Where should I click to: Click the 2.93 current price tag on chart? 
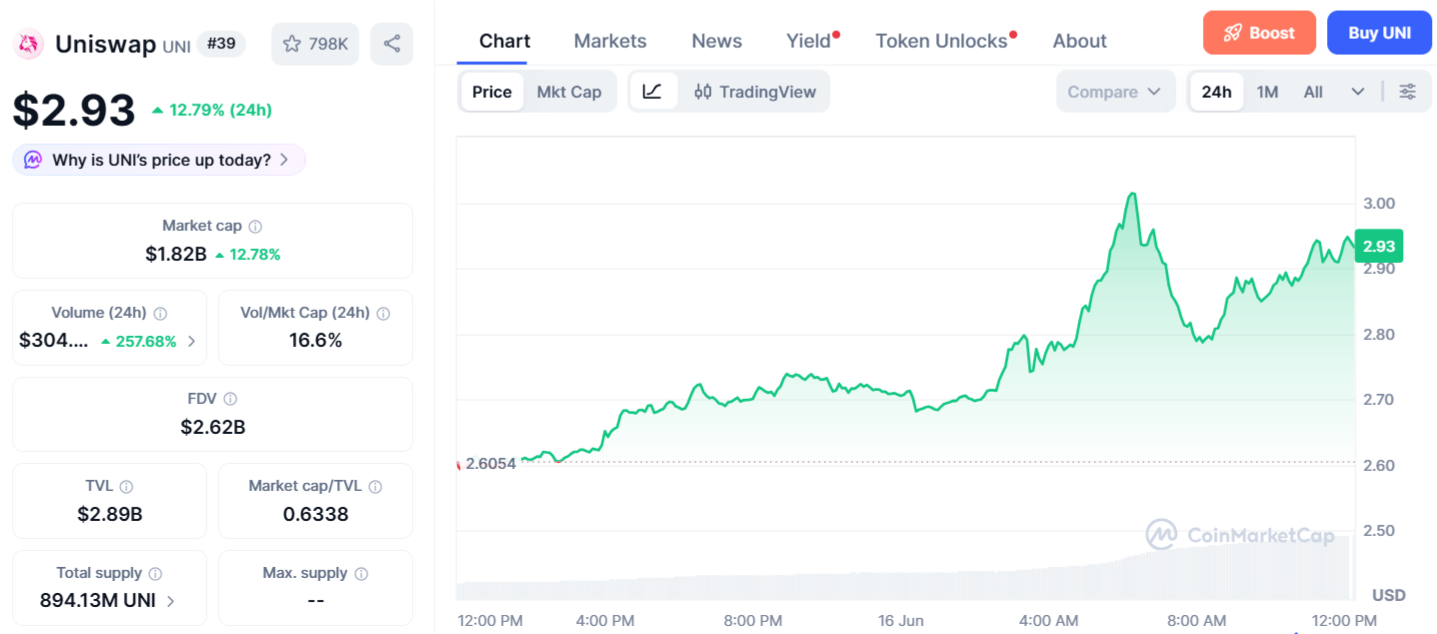pos(1379,246)
